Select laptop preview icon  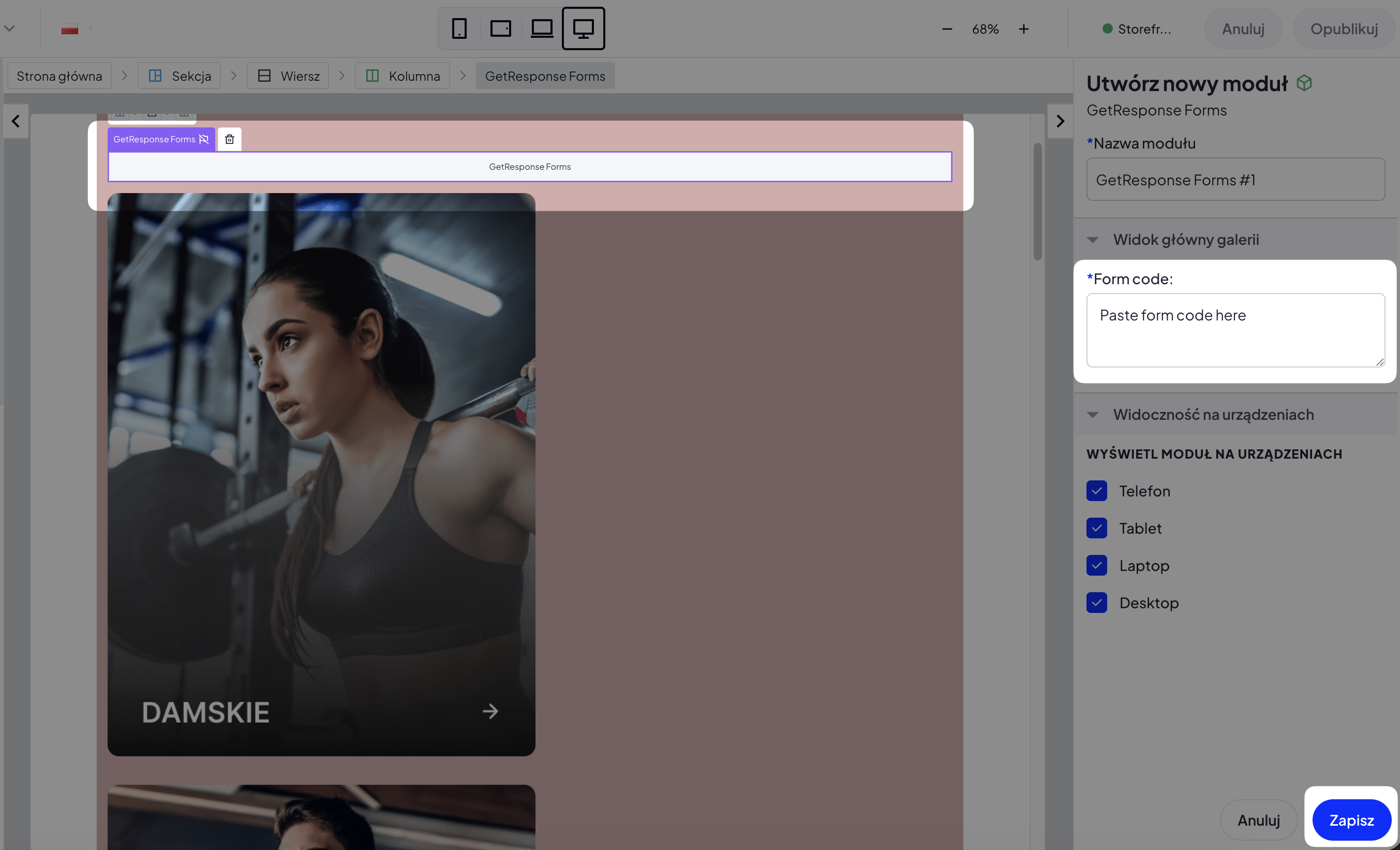(542, 28)
